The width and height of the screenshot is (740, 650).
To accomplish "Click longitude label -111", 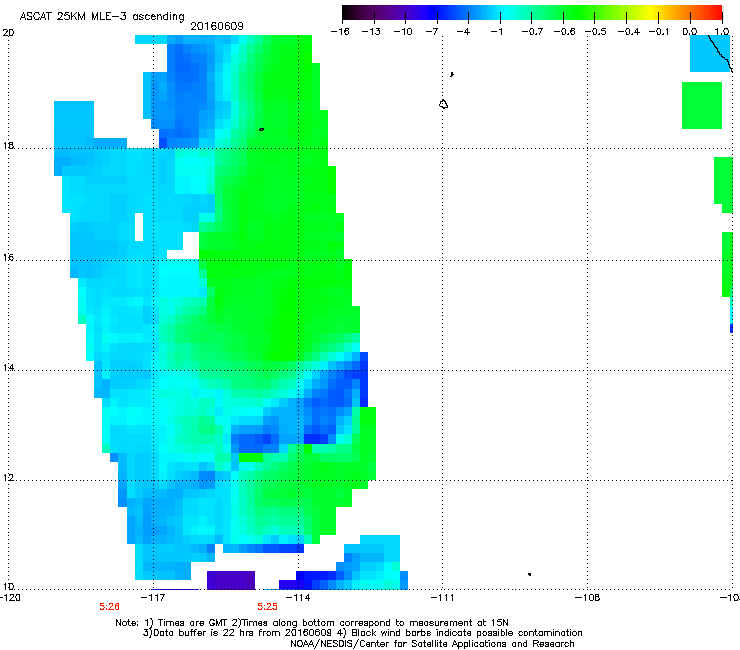I will (x=443, y=598).
